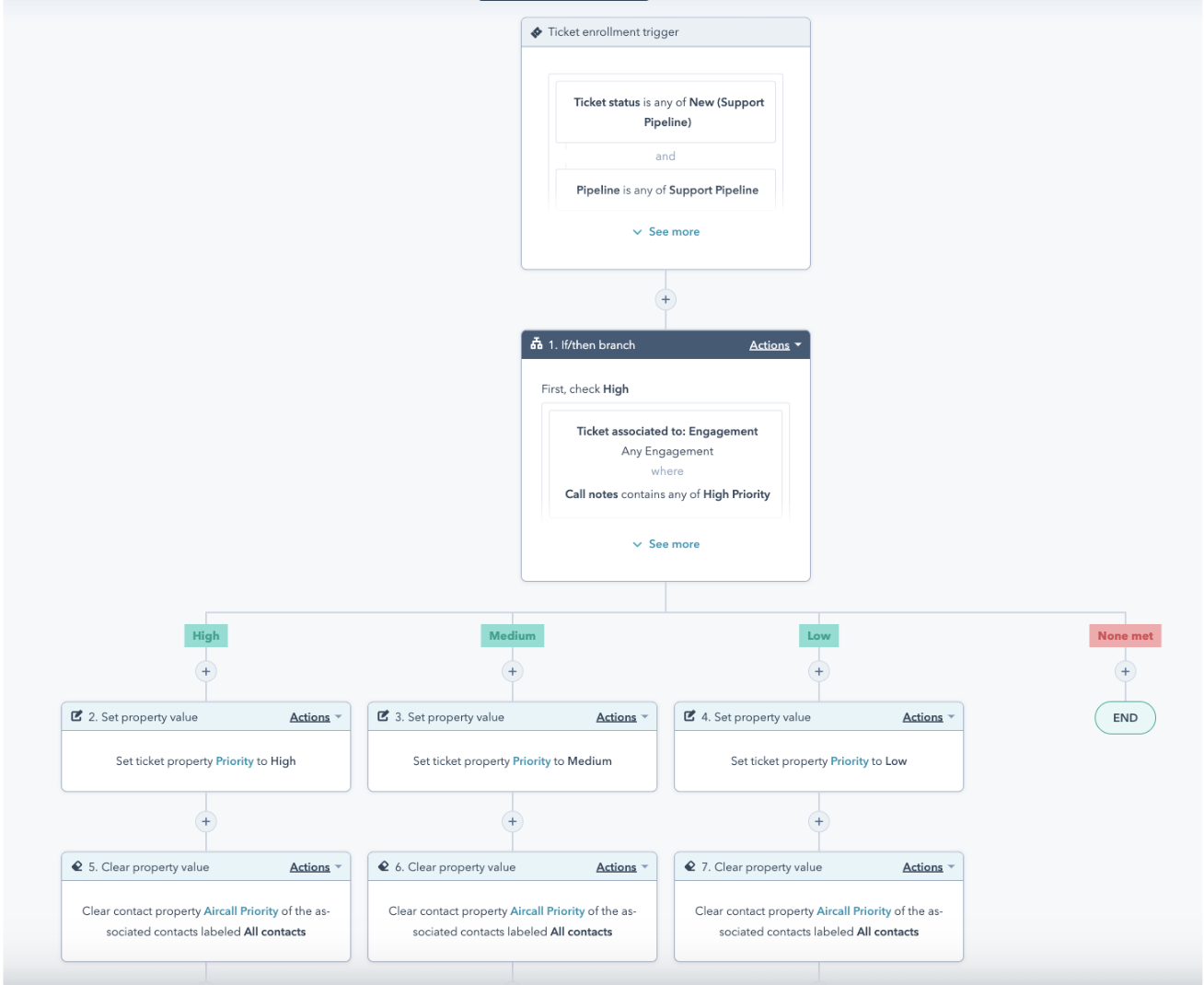Screen dimensions: 1204x985
Task: Select the None met branch label
Action: [1125, 636]
